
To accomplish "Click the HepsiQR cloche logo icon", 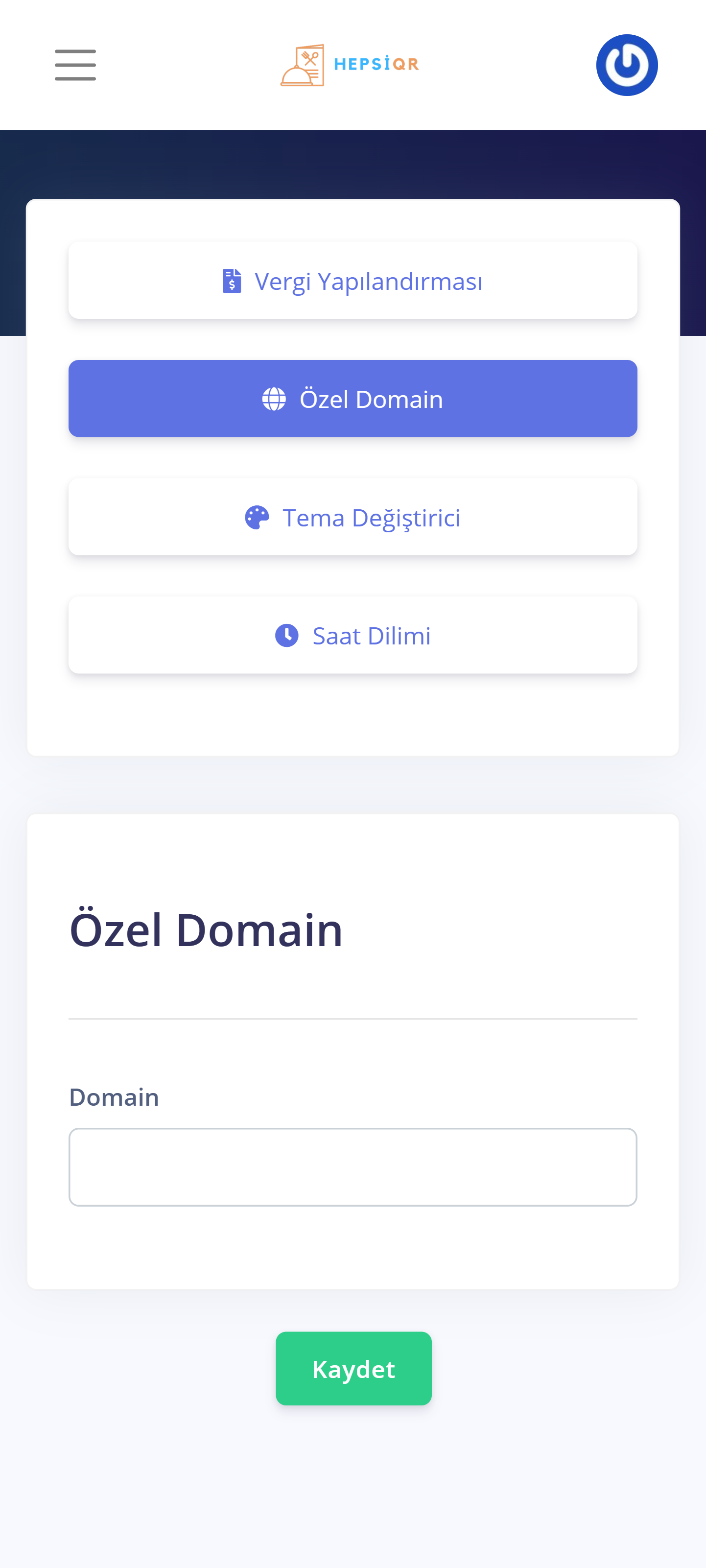I will (x=302, y=66).
